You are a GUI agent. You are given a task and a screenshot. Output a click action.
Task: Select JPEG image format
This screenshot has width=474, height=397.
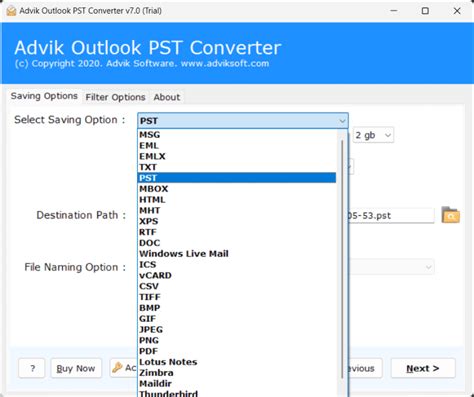[237, 329]
